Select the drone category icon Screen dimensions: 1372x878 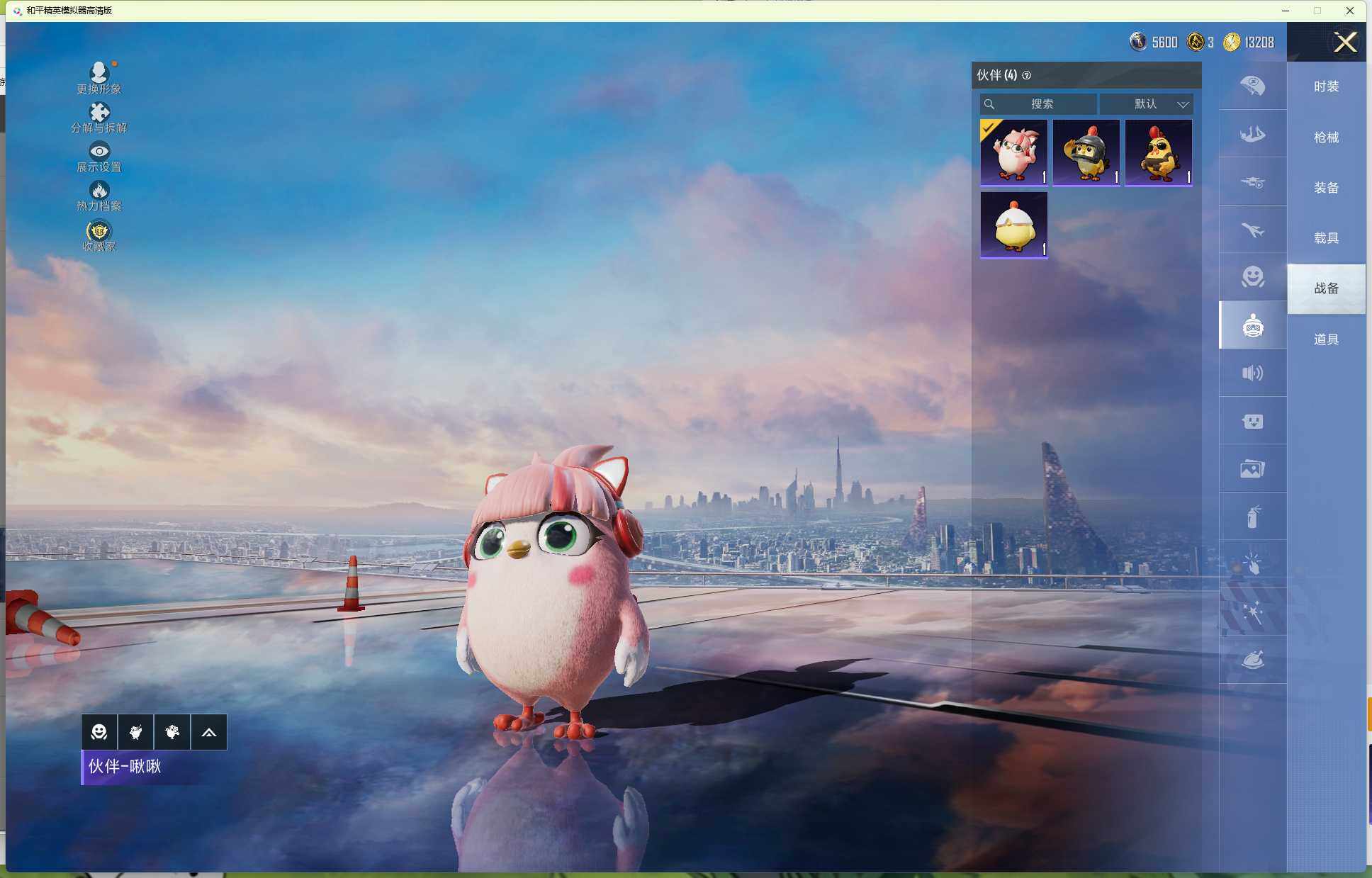click(x=1253, y=182)
